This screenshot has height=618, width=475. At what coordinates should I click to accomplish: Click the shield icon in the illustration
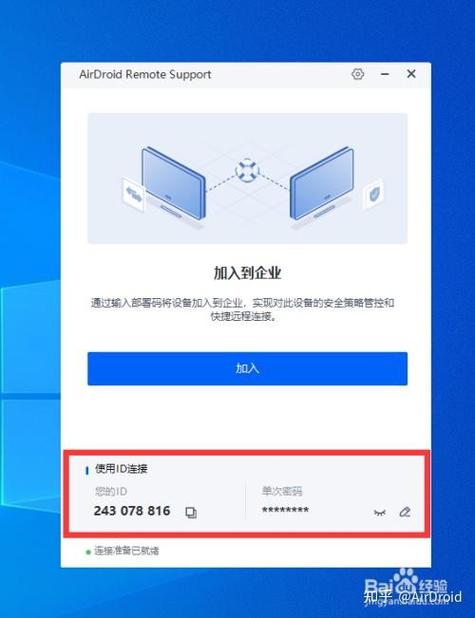tap(373, 194)
